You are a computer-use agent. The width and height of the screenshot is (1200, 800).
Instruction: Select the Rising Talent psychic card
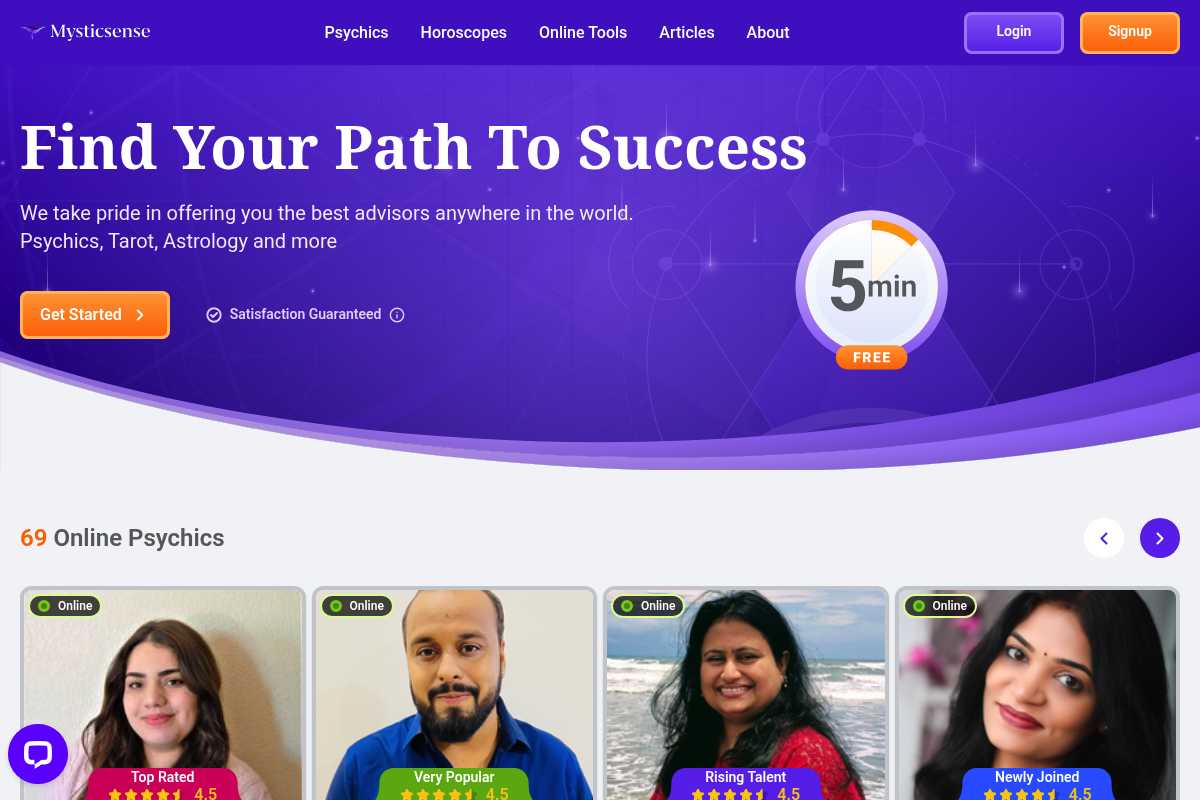point(746,693)
